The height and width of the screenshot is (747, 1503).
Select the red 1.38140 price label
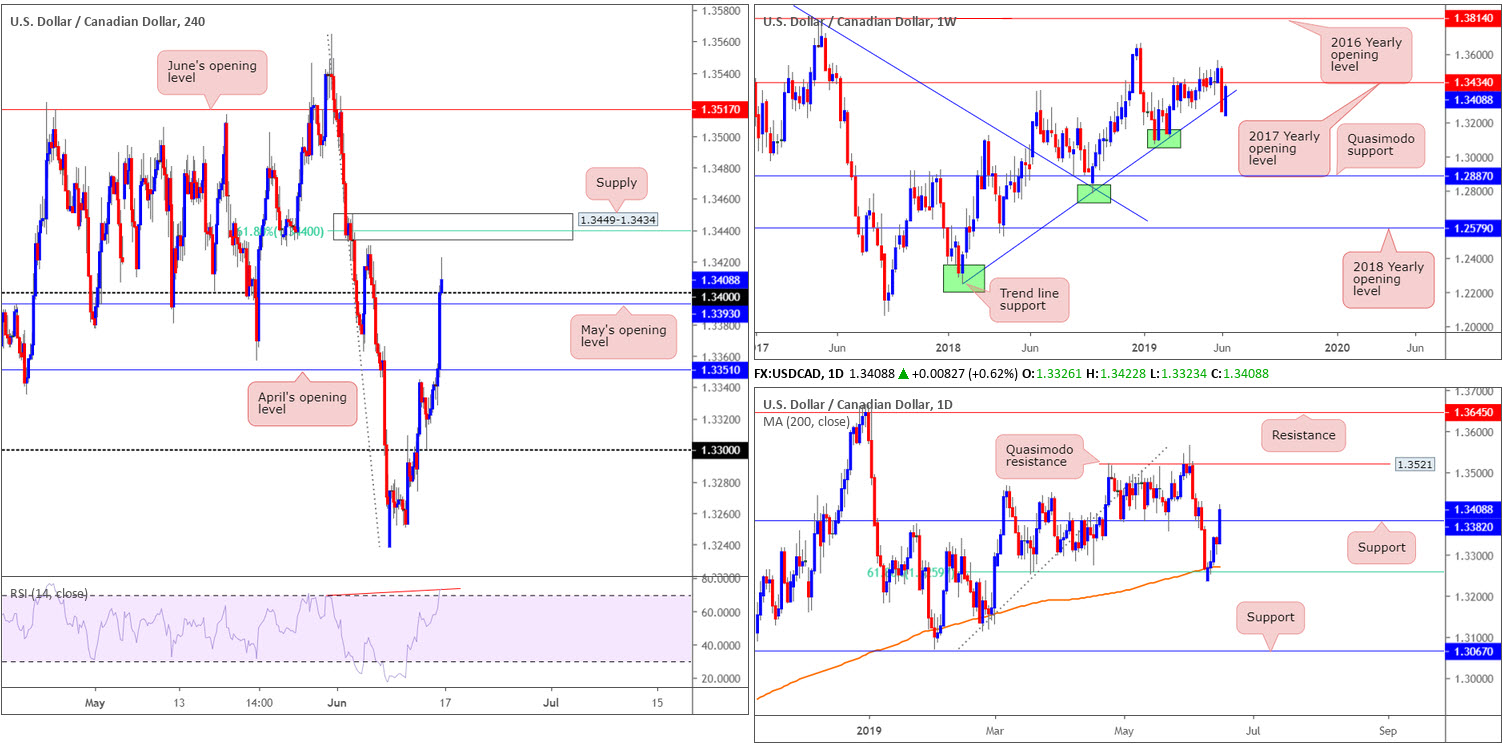pos(1475,18)
